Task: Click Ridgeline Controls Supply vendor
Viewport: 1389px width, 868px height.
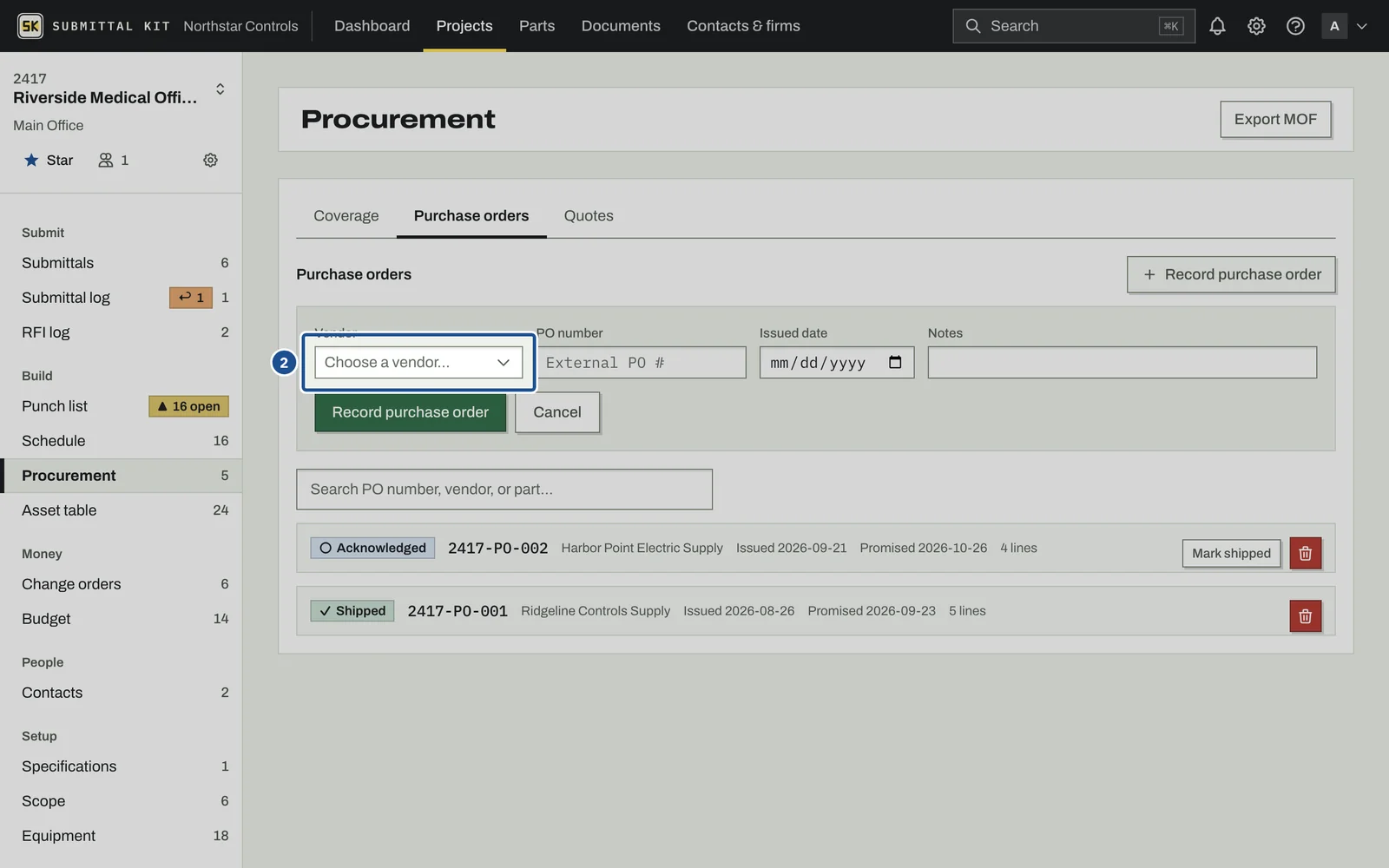Action: tap(596, 611)
